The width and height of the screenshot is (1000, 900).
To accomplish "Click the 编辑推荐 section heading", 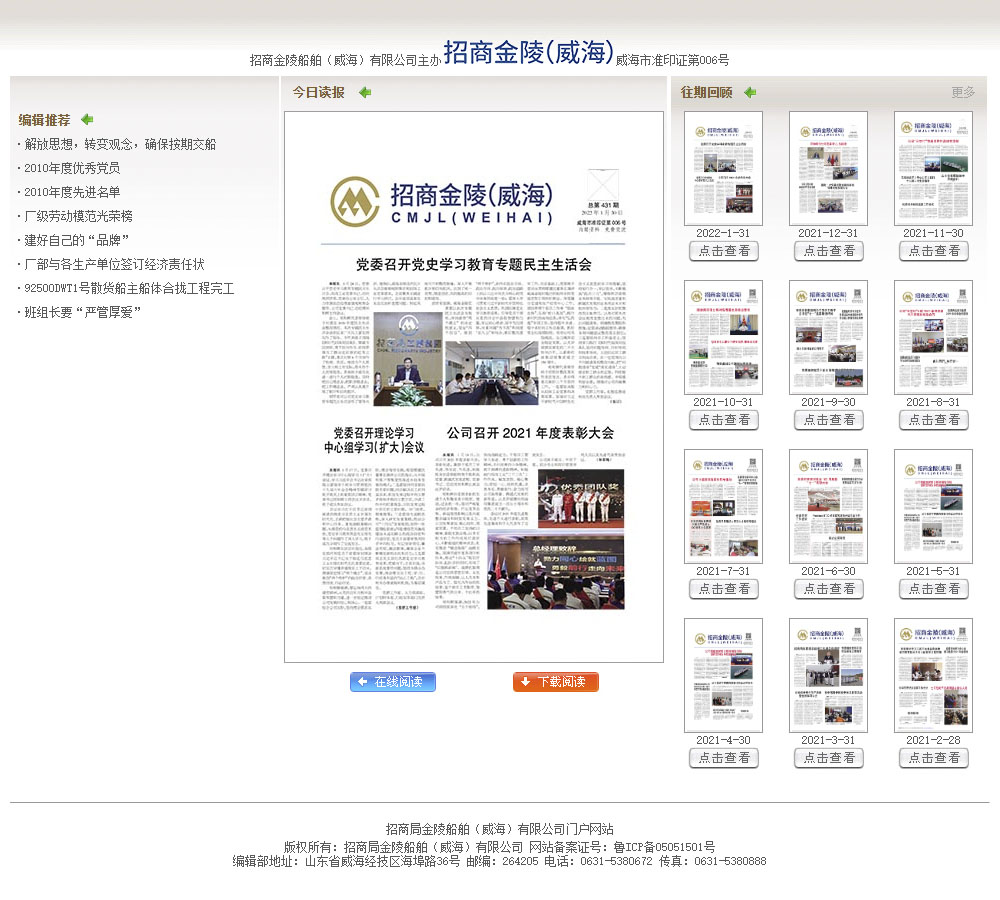I will (44, 120).
